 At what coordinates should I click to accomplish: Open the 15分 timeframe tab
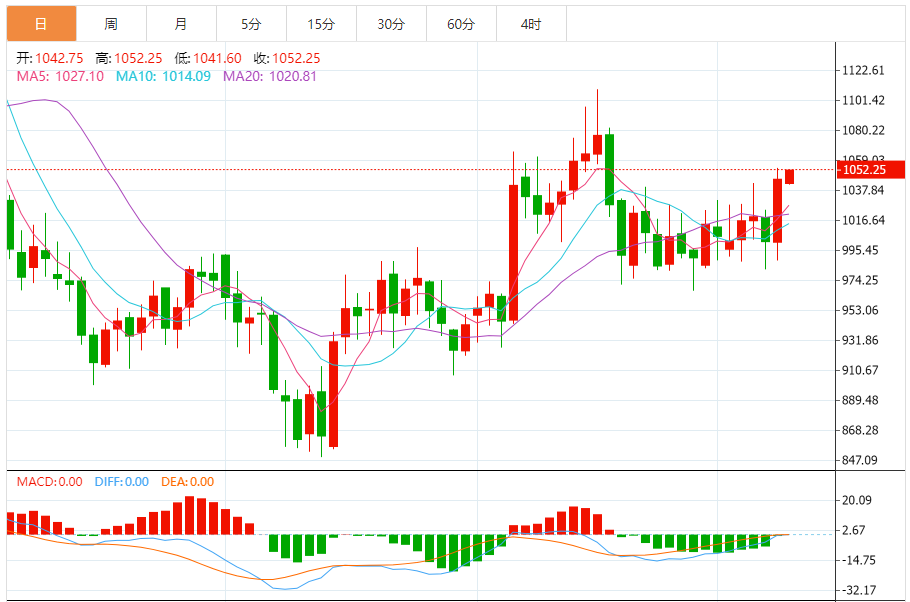point(322,24)
